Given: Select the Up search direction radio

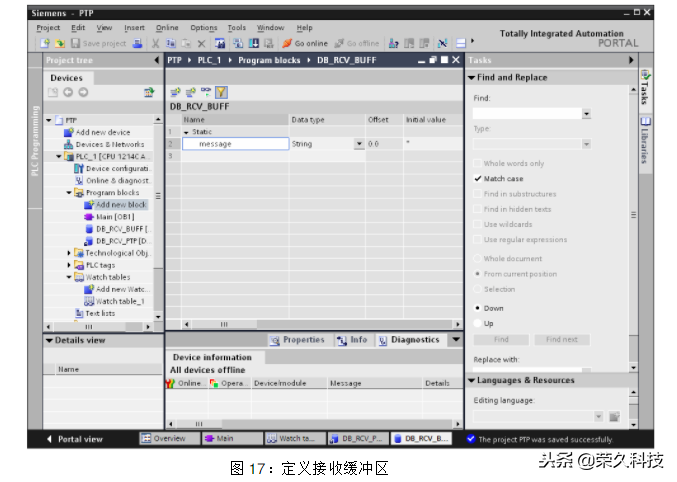Looking at the screenshot, I should coord(477,323).
